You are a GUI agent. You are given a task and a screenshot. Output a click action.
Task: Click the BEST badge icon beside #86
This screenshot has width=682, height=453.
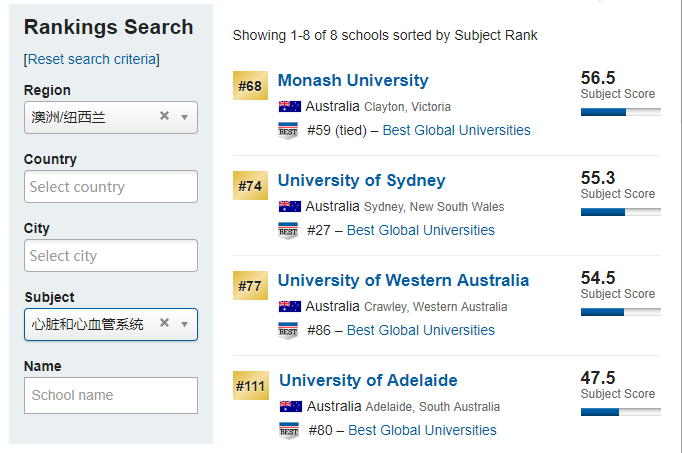coord(288,331)
